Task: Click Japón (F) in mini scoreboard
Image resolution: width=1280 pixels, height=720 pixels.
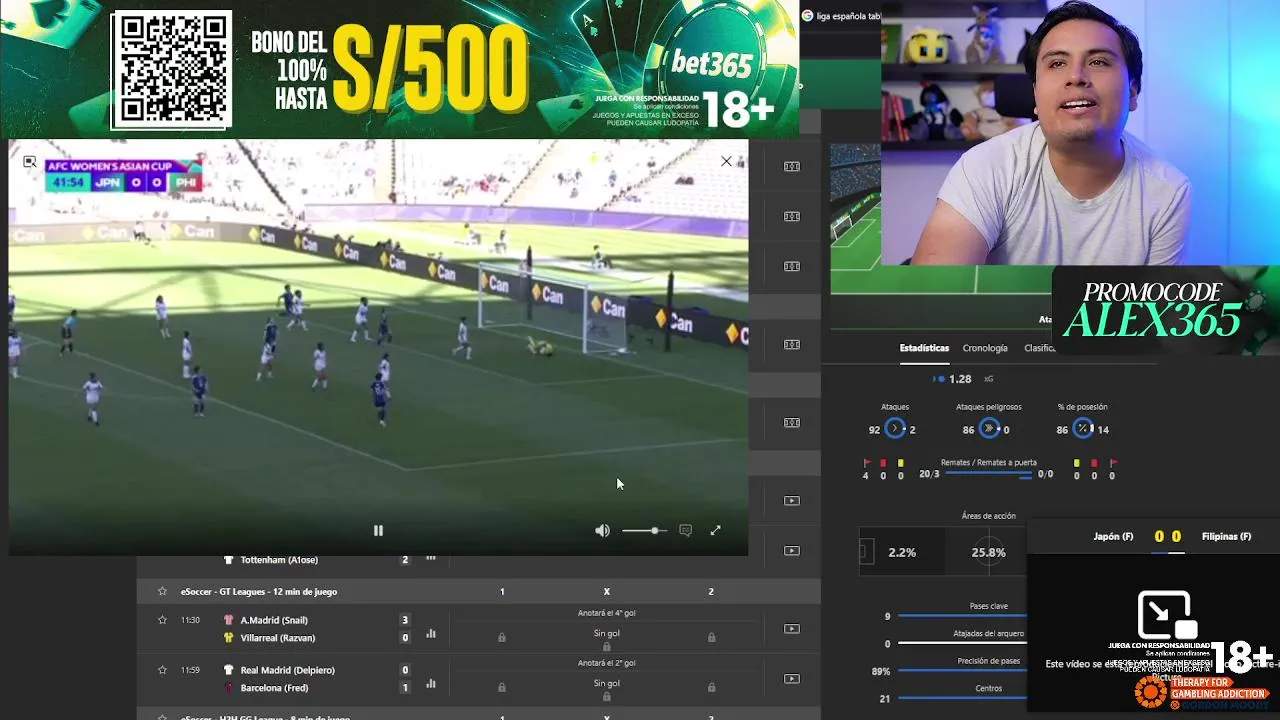Action: pyautogui.click(x=1113, y=537)
